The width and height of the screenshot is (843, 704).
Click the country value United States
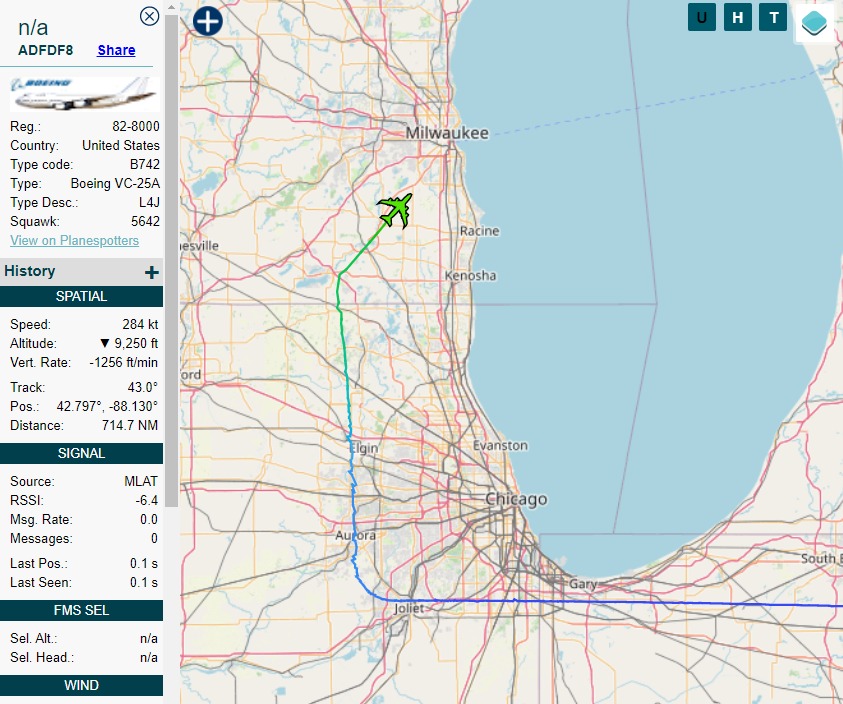point(121,145)
